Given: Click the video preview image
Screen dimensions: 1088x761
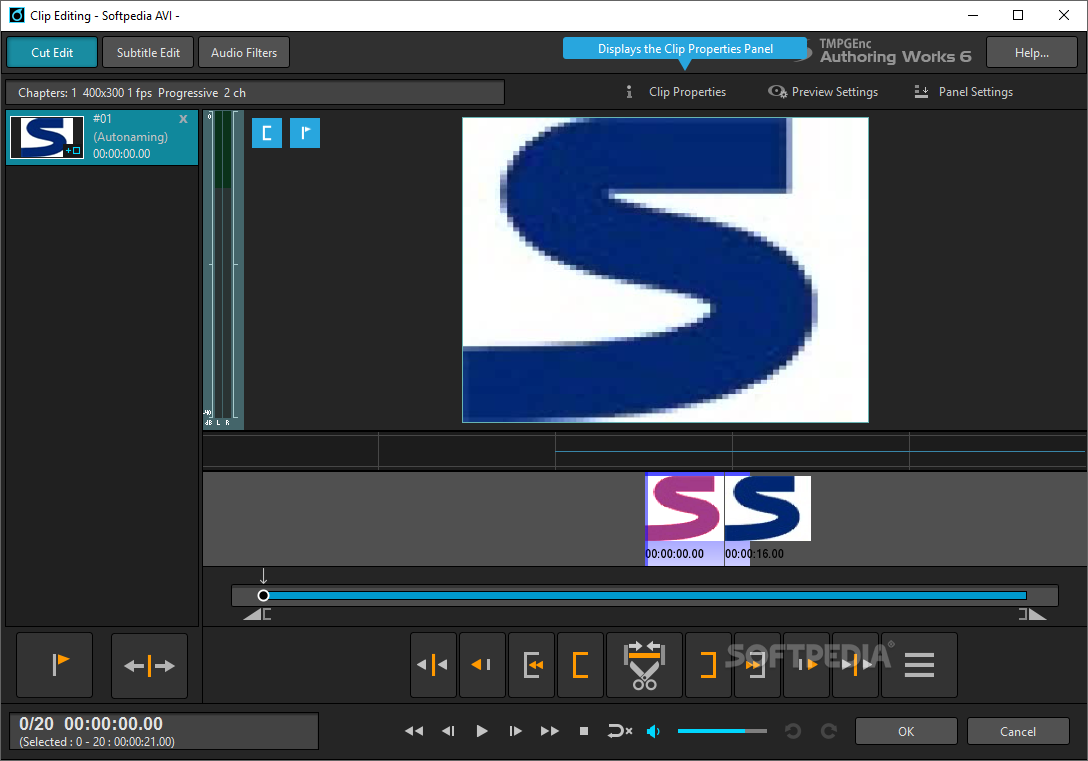Looking at the screenshot, I should 665,269.
